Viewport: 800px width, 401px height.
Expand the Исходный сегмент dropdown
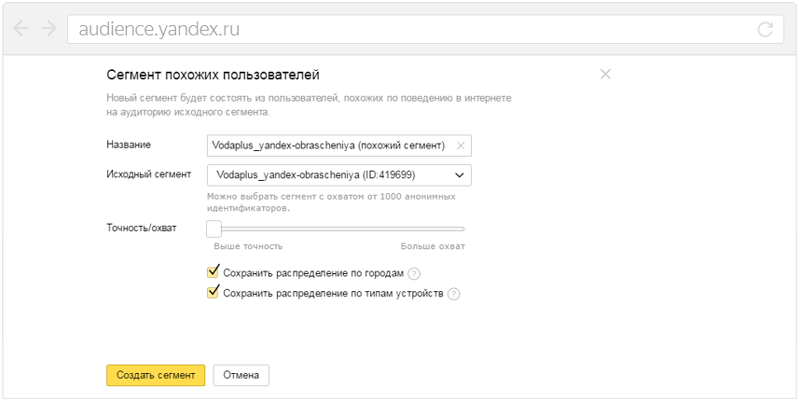339,175
